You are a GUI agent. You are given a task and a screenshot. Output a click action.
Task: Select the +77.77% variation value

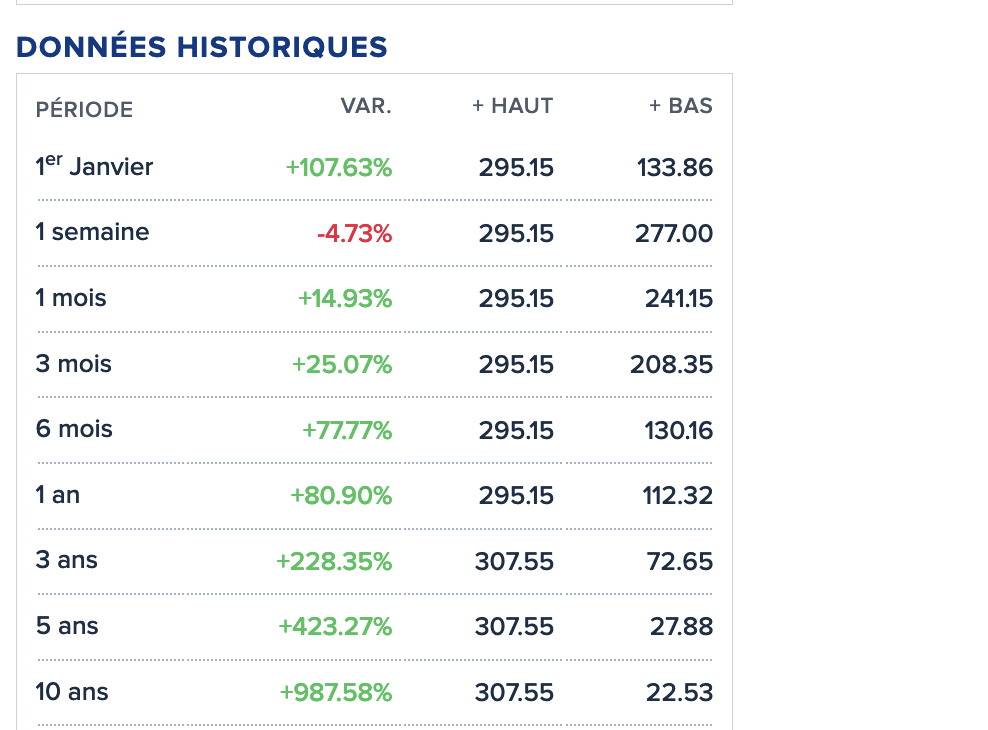347,431
